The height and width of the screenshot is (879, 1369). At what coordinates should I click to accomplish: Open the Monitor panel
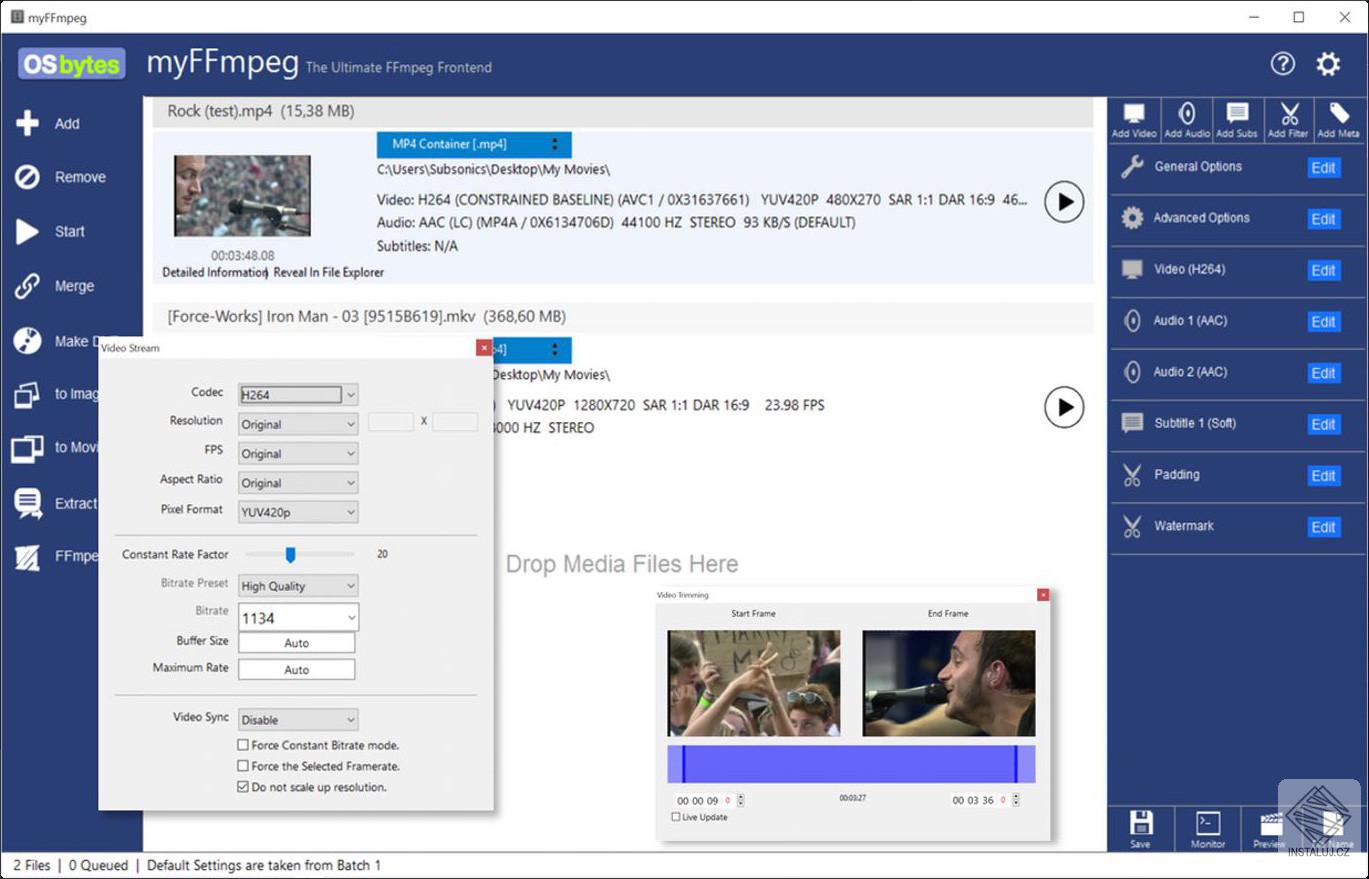(x=1207, y=829)
